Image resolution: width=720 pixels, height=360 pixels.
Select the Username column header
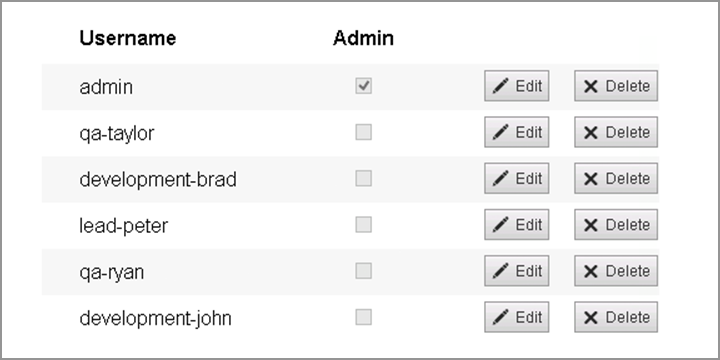point(128,38)
